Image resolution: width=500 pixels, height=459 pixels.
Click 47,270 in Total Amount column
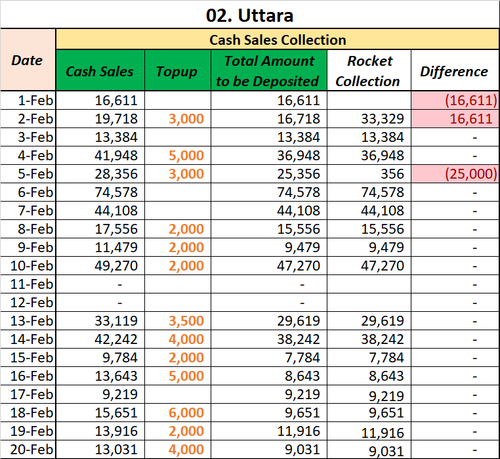(x=269, y=266)
